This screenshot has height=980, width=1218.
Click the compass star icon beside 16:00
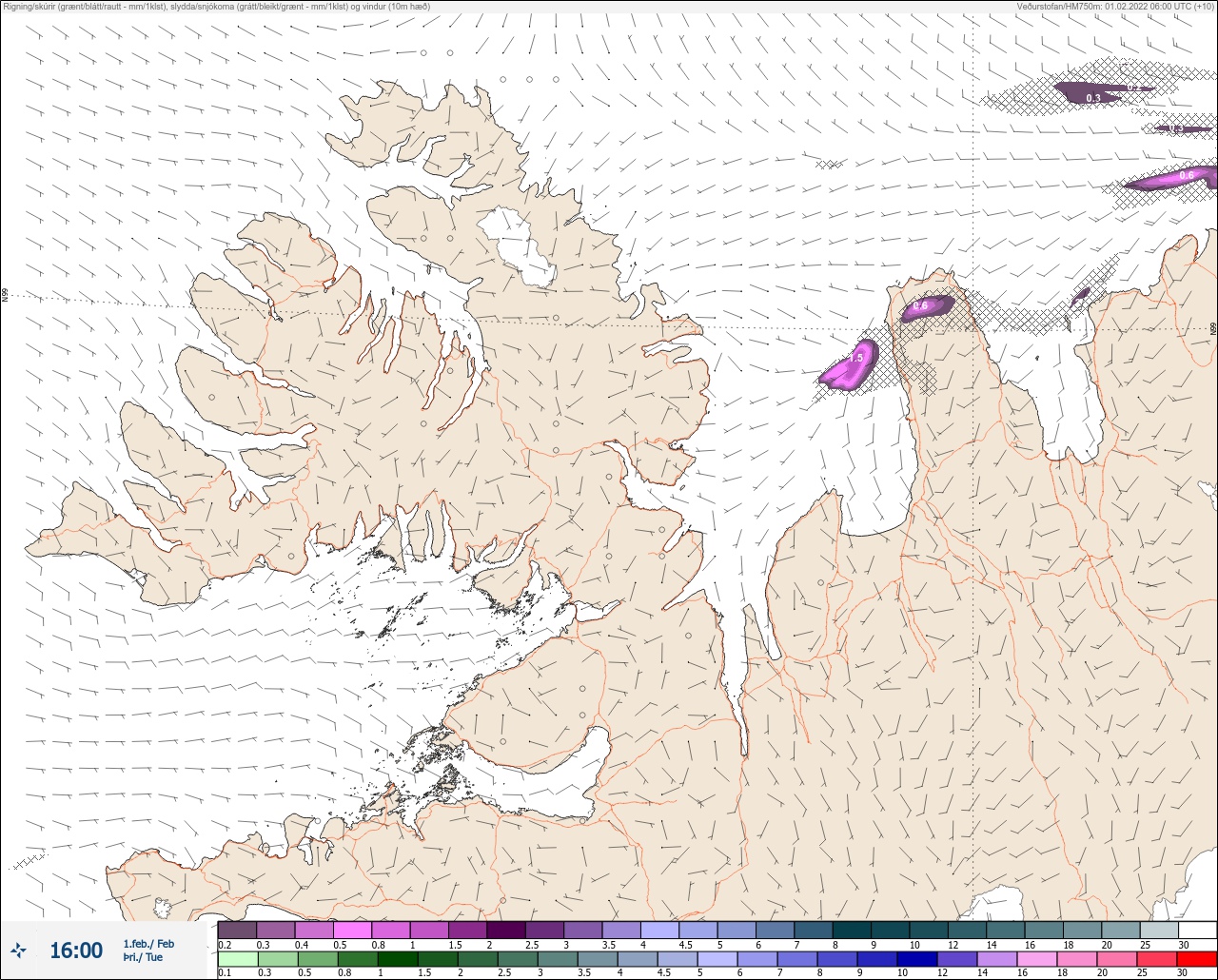(x=18, y=950)
